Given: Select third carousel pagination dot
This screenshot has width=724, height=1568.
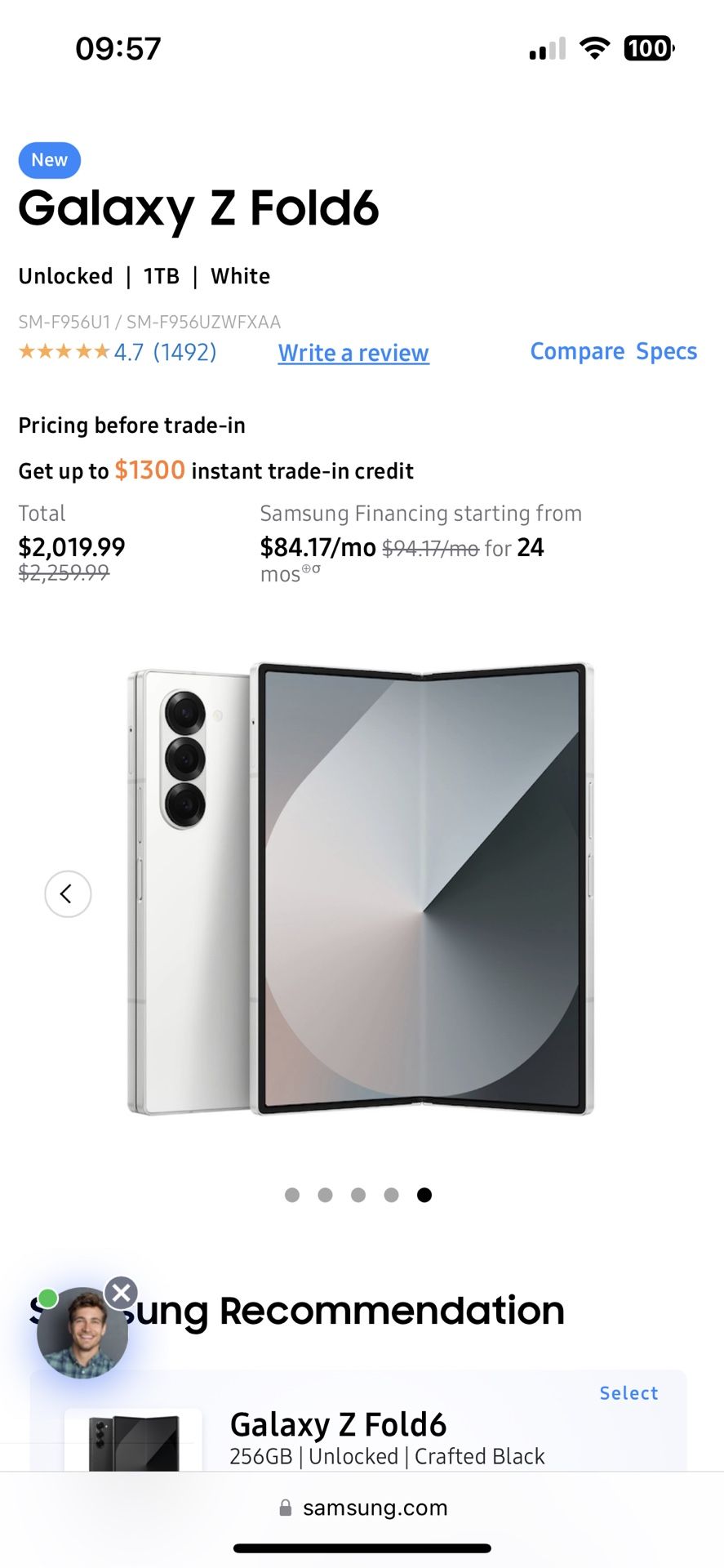Looking at the screenshot, I should tap(358, 1195).
